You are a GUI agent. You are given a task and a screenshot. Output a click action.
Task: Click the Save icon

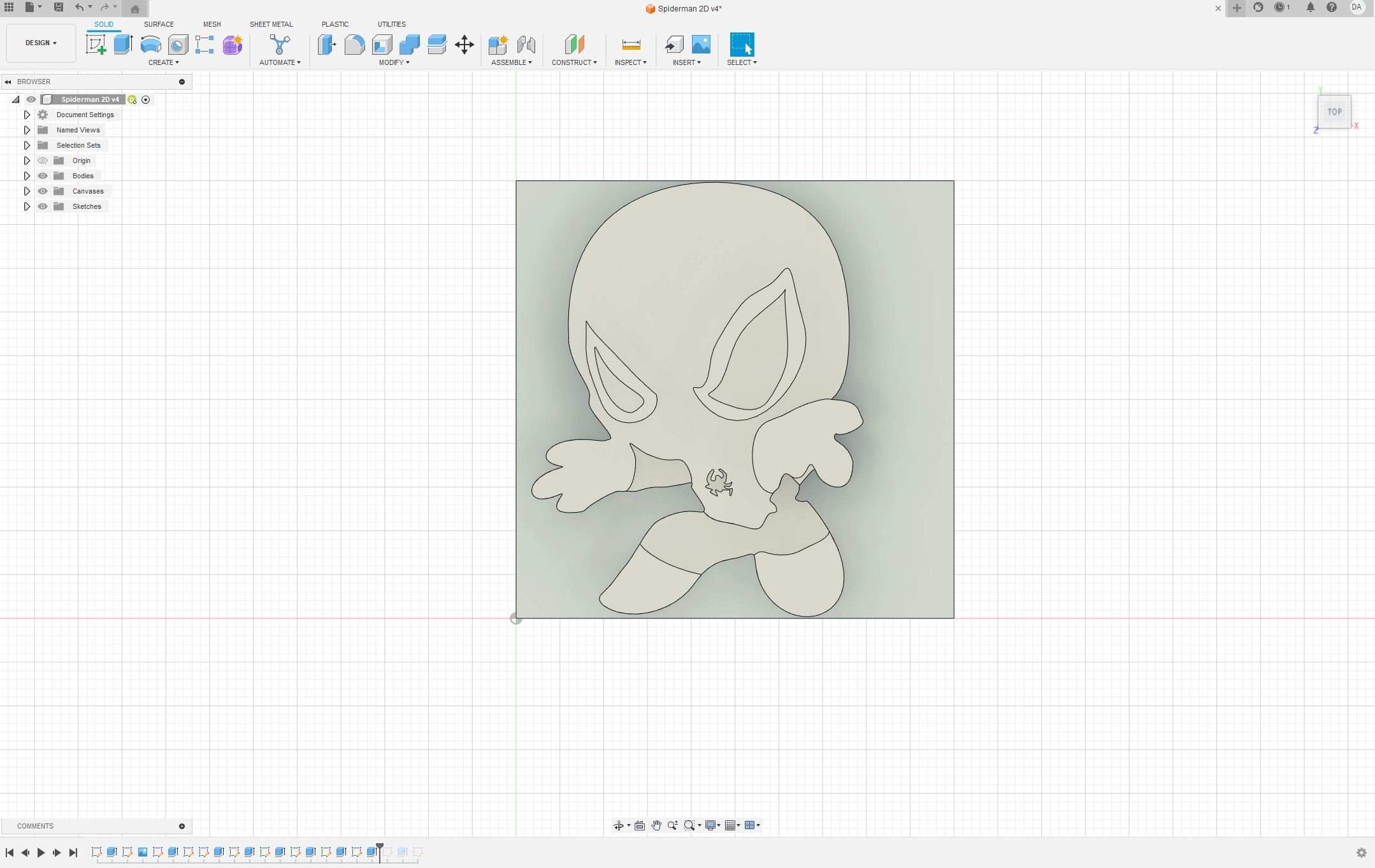(59, 7)
